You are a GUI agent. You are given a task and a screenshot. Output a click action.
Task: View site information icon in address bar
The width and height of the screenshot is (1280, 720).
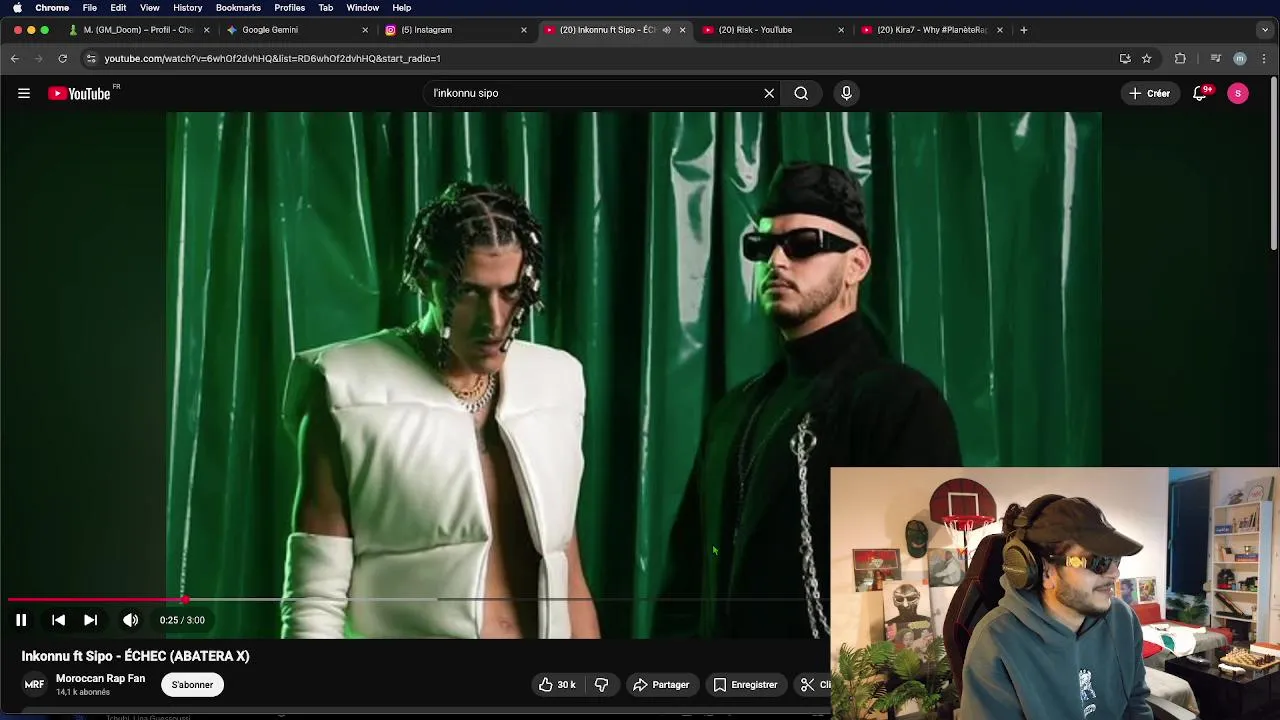coord(91,59)
